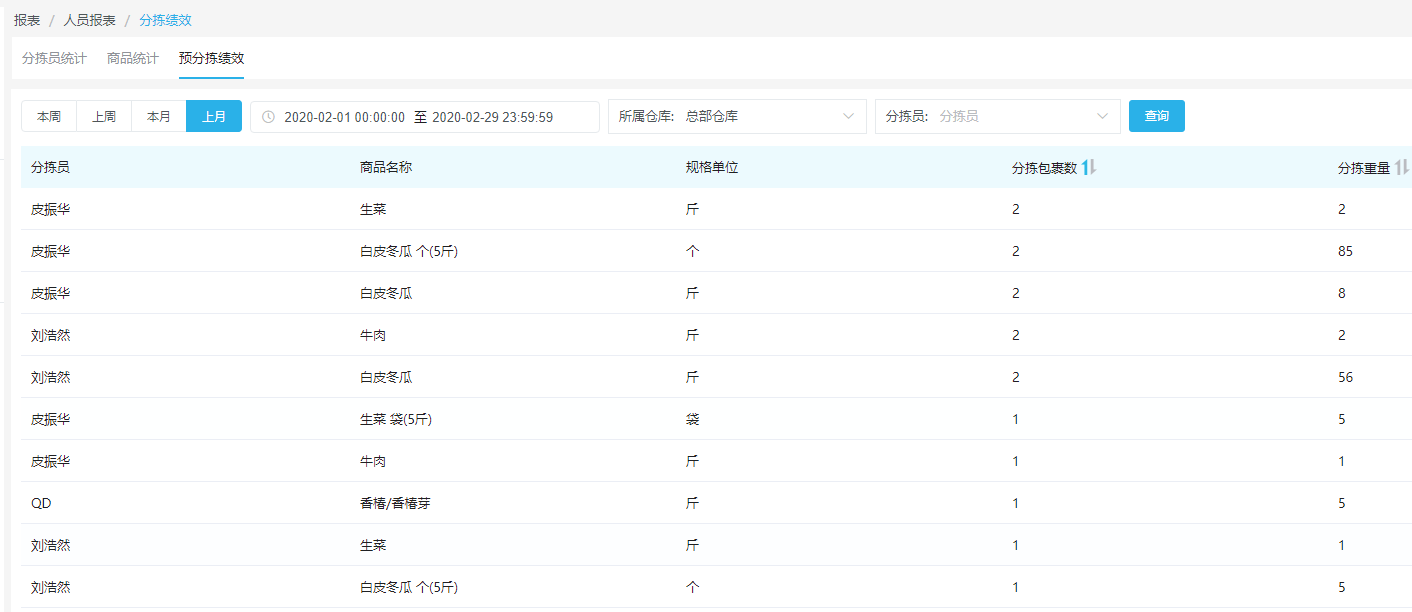Select the 上月 date range option

tap(214, 116)
